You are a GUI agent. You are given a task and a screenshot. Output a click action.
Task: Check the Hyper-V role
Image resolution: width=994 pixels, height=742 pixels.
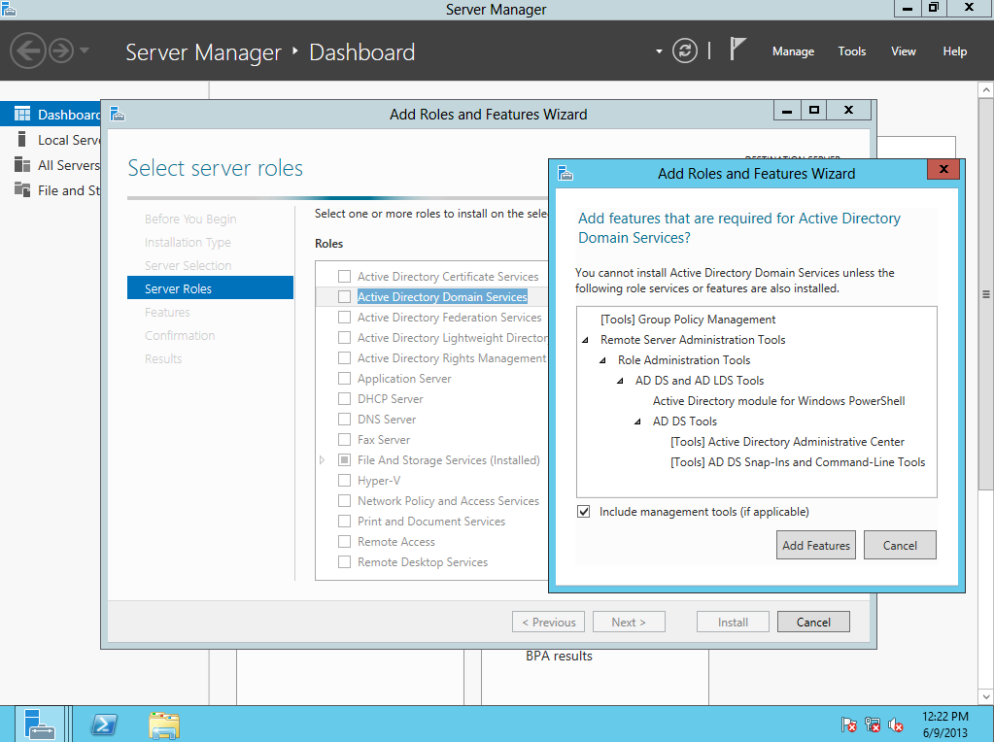(x=344, y=480)
